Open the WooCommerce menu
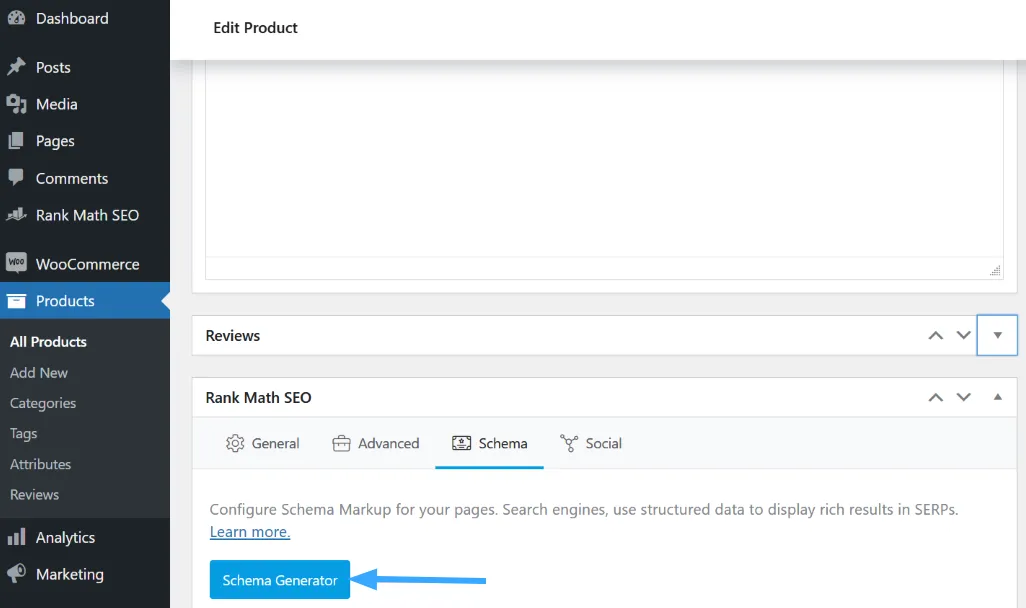The image size is (1026, 608). point(85,264)
